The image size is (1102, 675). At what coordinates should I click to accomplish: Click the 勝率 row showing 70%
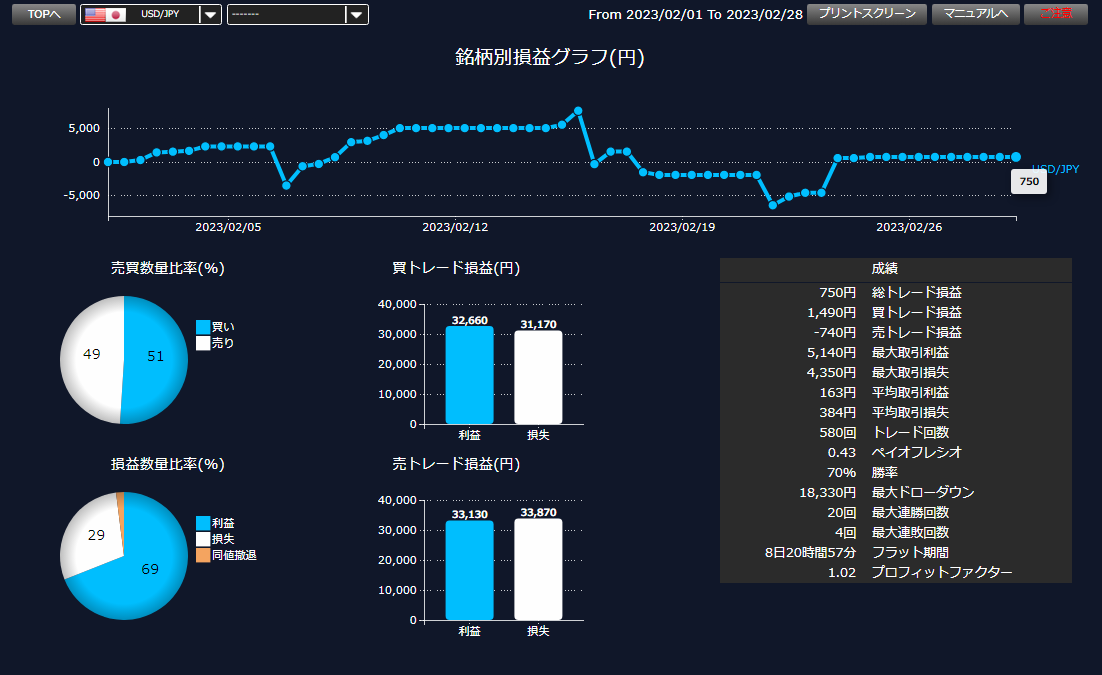895,472
